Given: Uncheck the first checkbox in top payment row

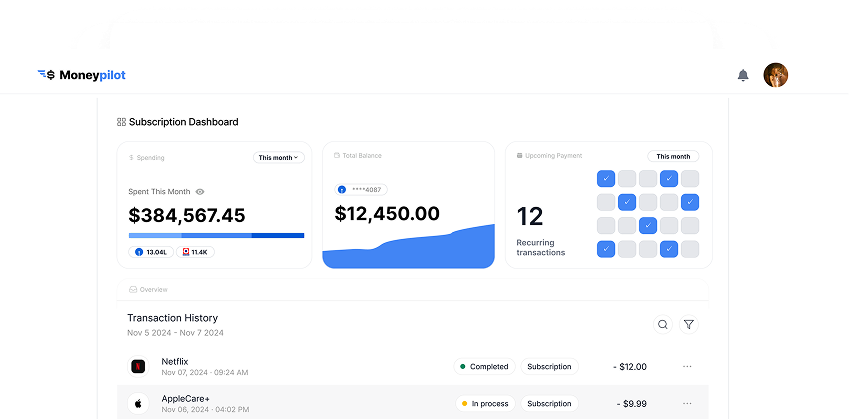Looking at the screenshot, I should (x=606, y=179).
